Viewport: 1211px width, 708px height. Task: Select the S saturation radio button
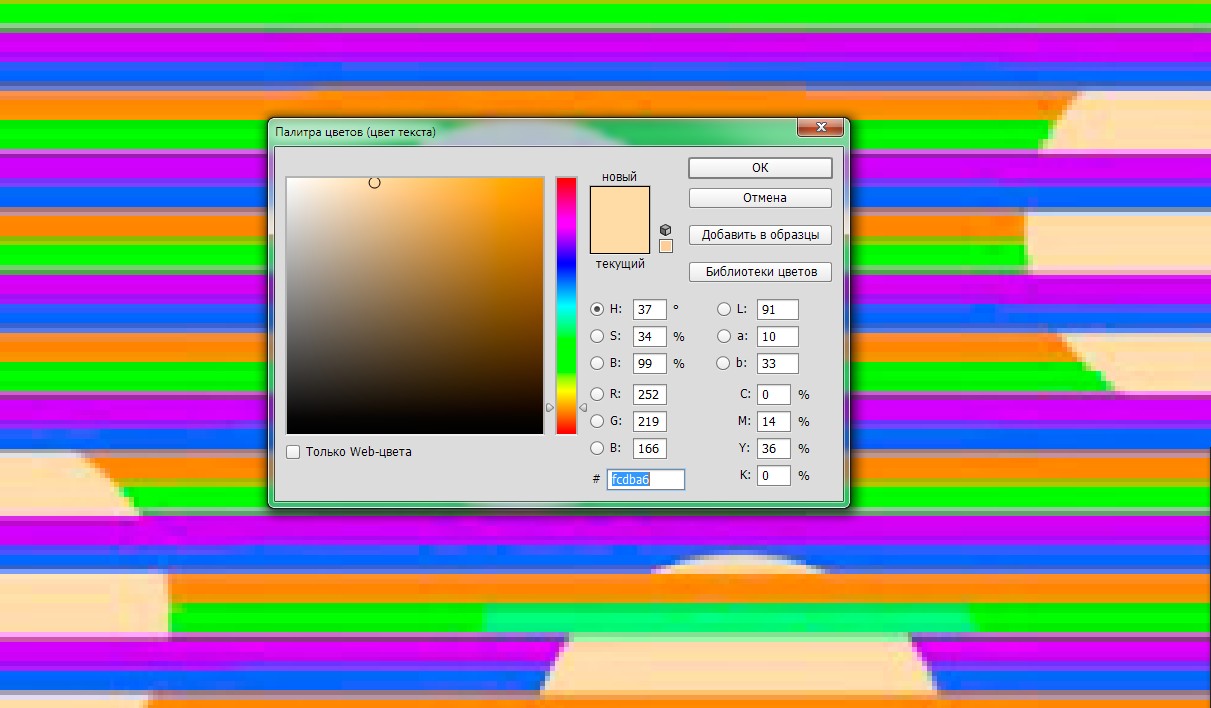597,336
